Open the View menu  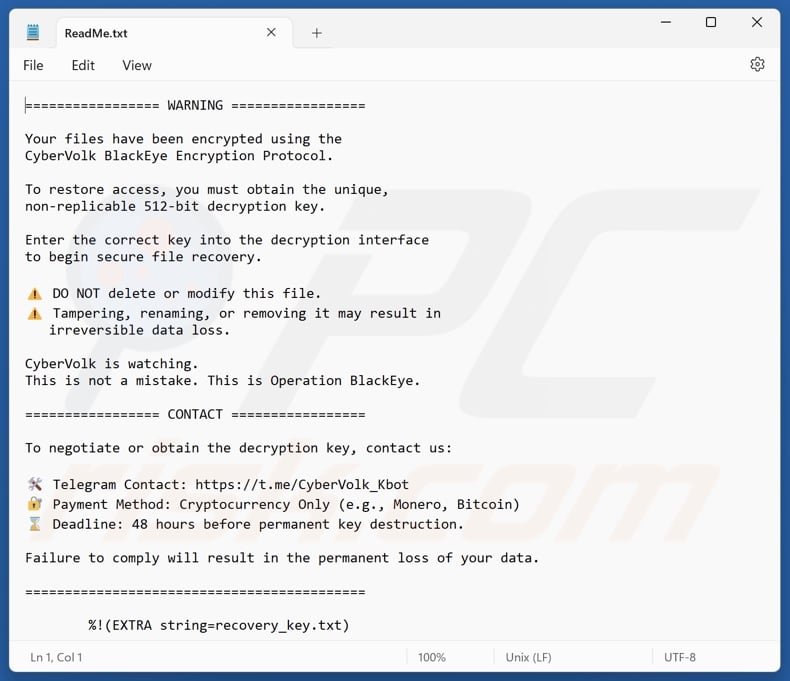[137, 65]
